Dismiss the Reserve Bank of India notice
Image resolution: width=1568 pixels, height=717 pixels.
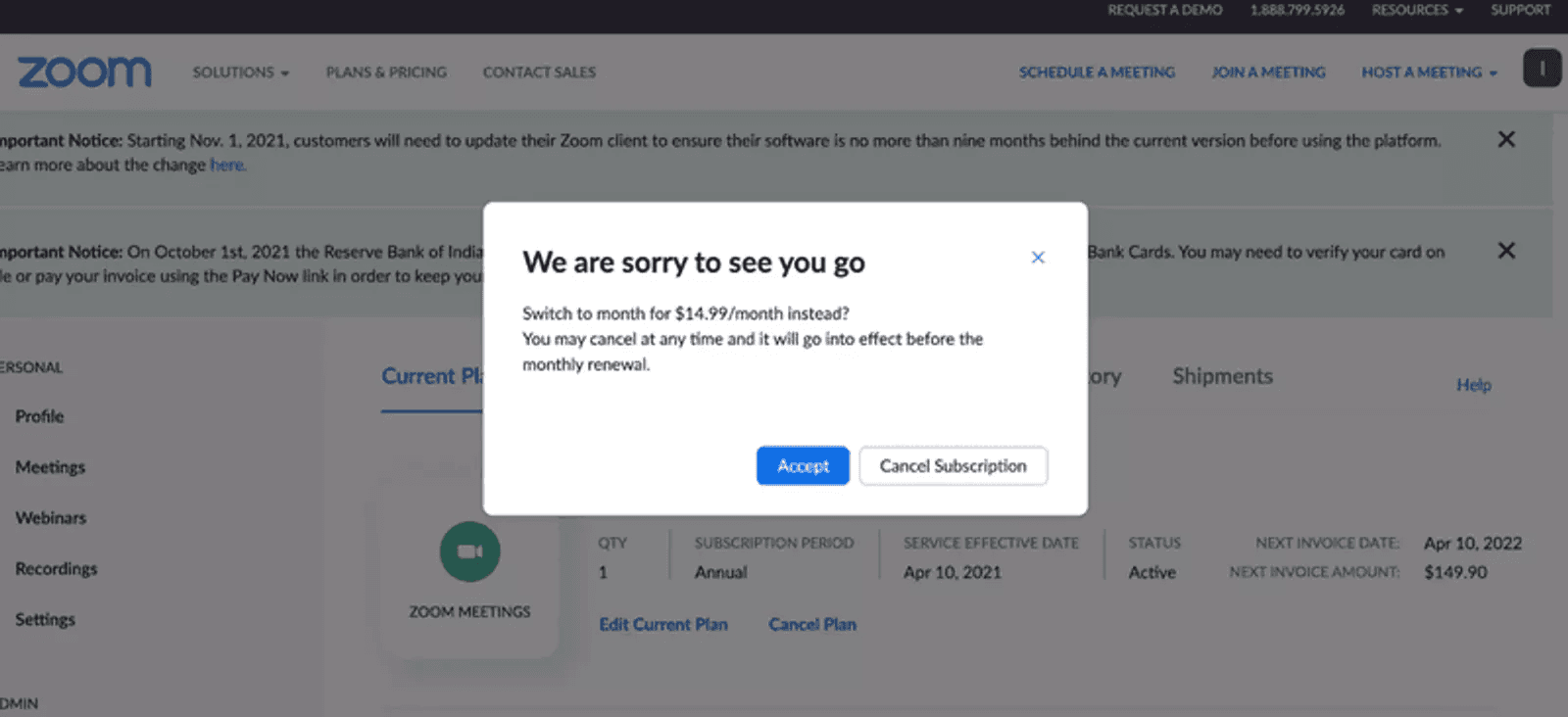point(1506,251)
